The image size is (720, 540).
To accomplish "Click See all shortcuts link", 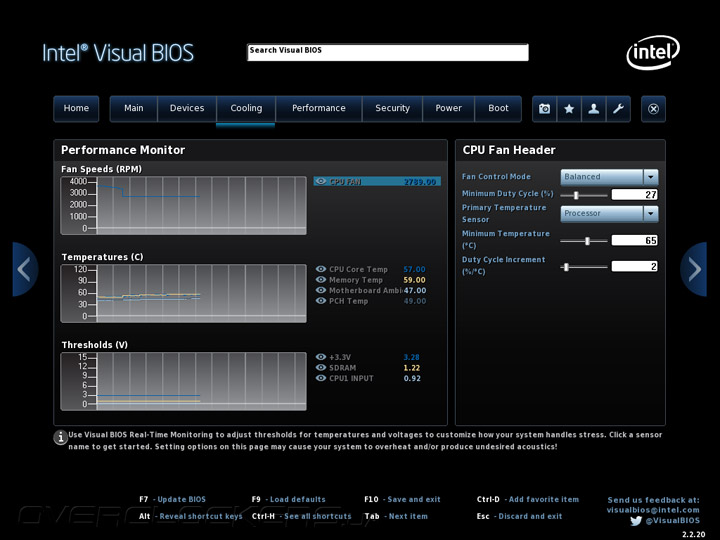I will pyautogui.click(x=318, y=517).
